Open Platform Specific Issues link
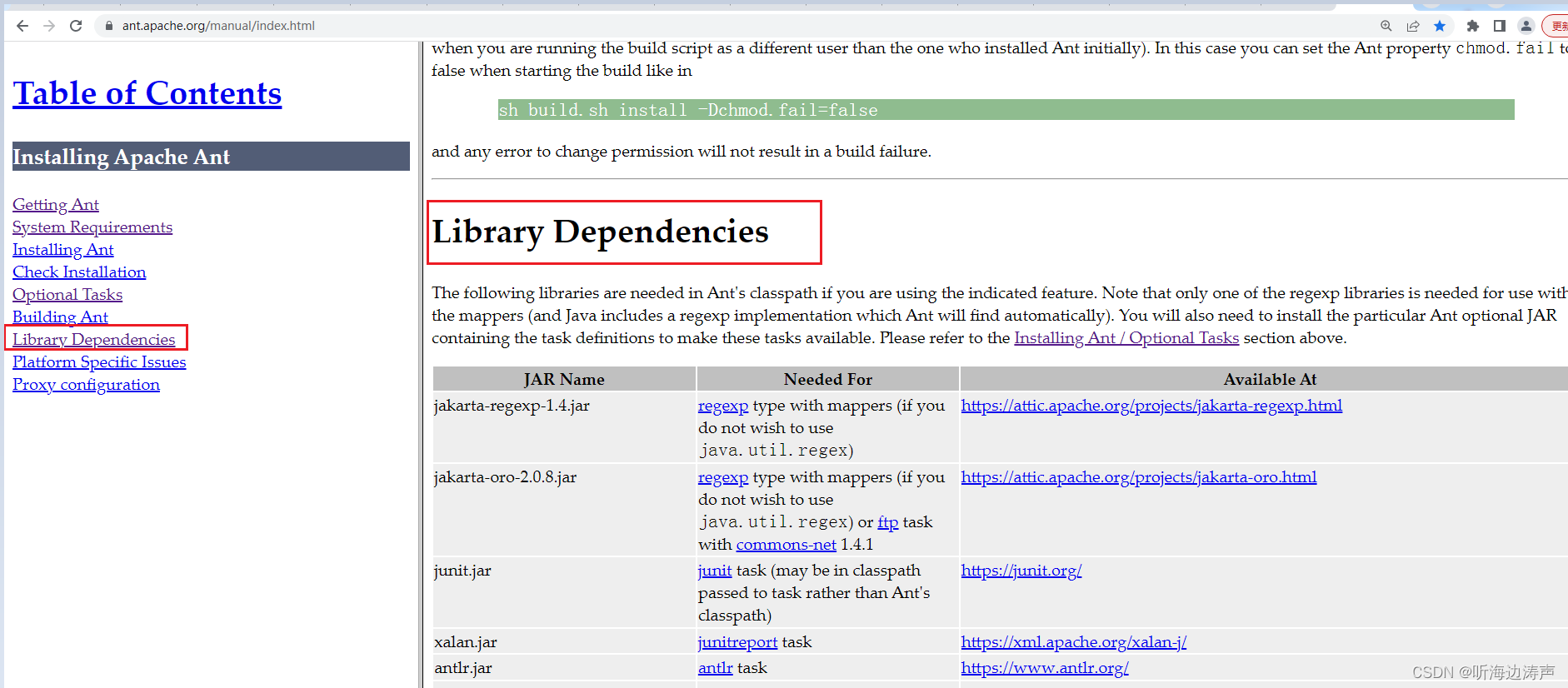Image resolution: width=1568 pixels, height=688 pixels. click(x=99, y=361)
